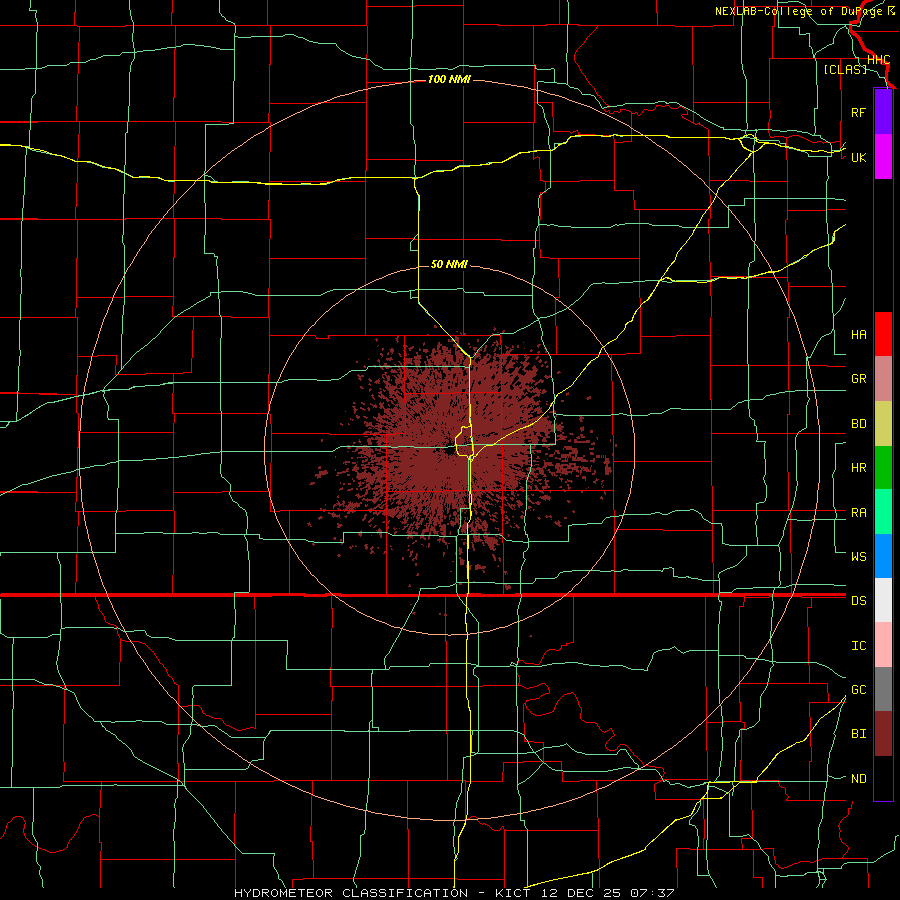Click the 100 NMI range ring label
900x900 pixels.
pos(449,79)
